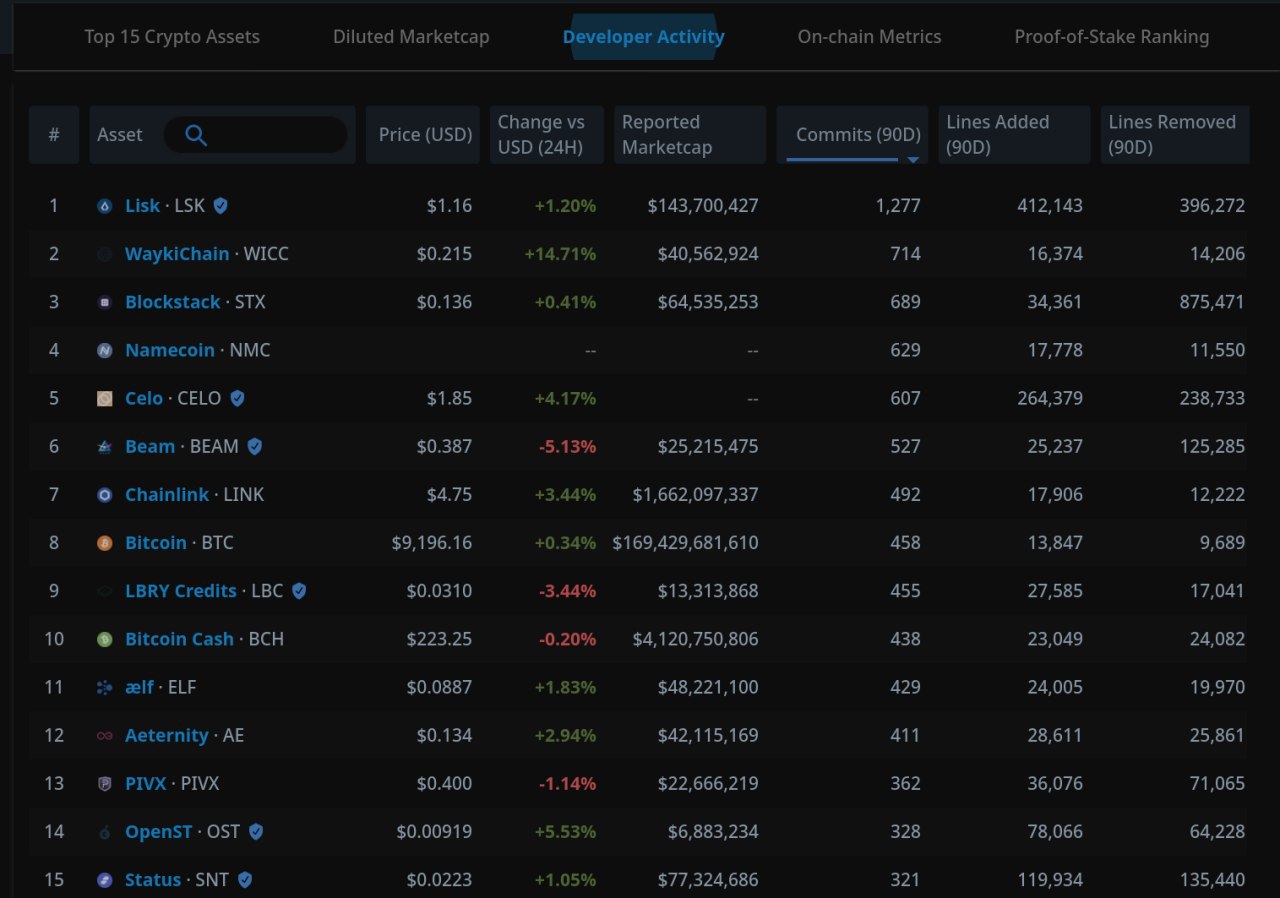Click the $9,196.16 Bitcoin price cell

(x=432, y=543)
